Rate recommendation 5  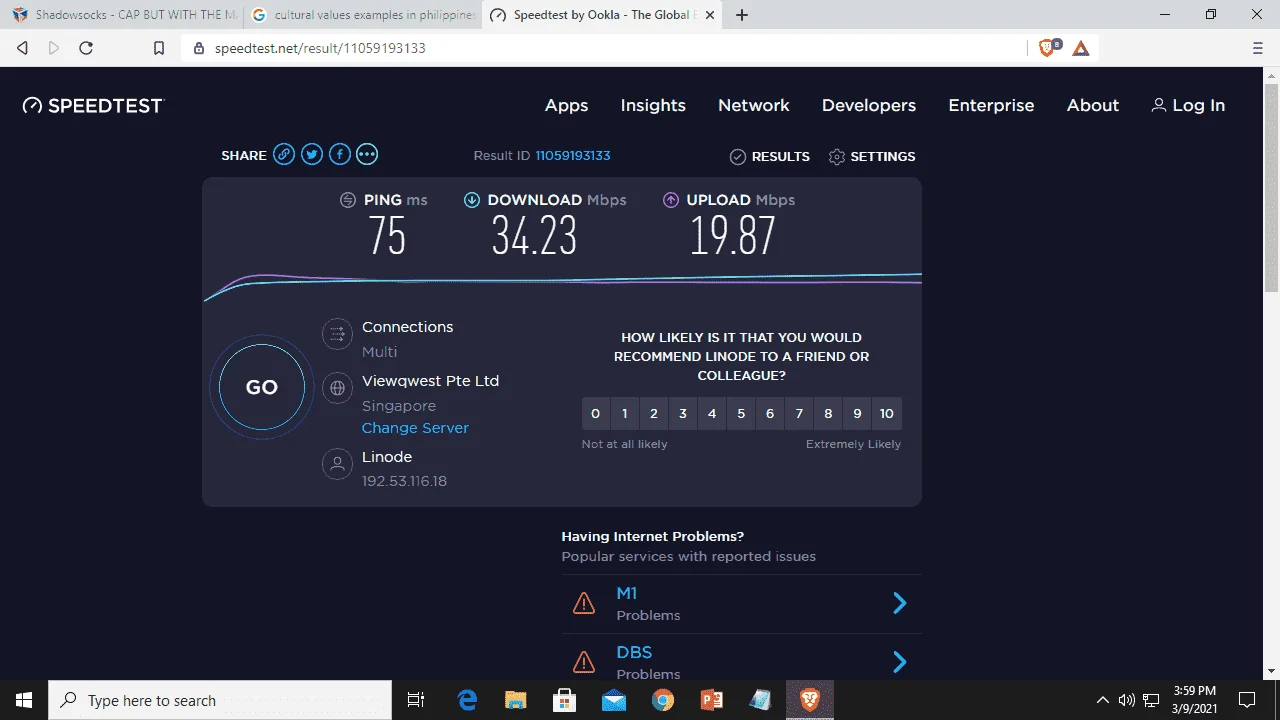741,413
